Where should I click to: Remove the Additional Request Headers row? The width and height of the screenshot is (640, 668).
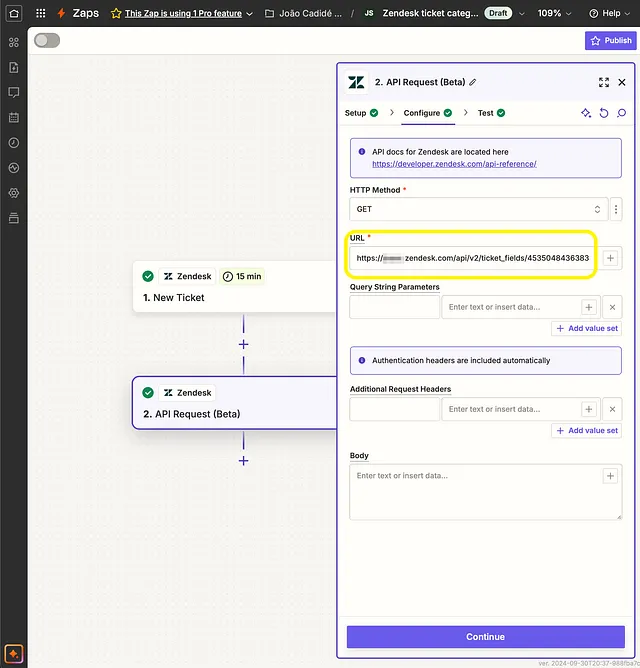coord(612,409)
